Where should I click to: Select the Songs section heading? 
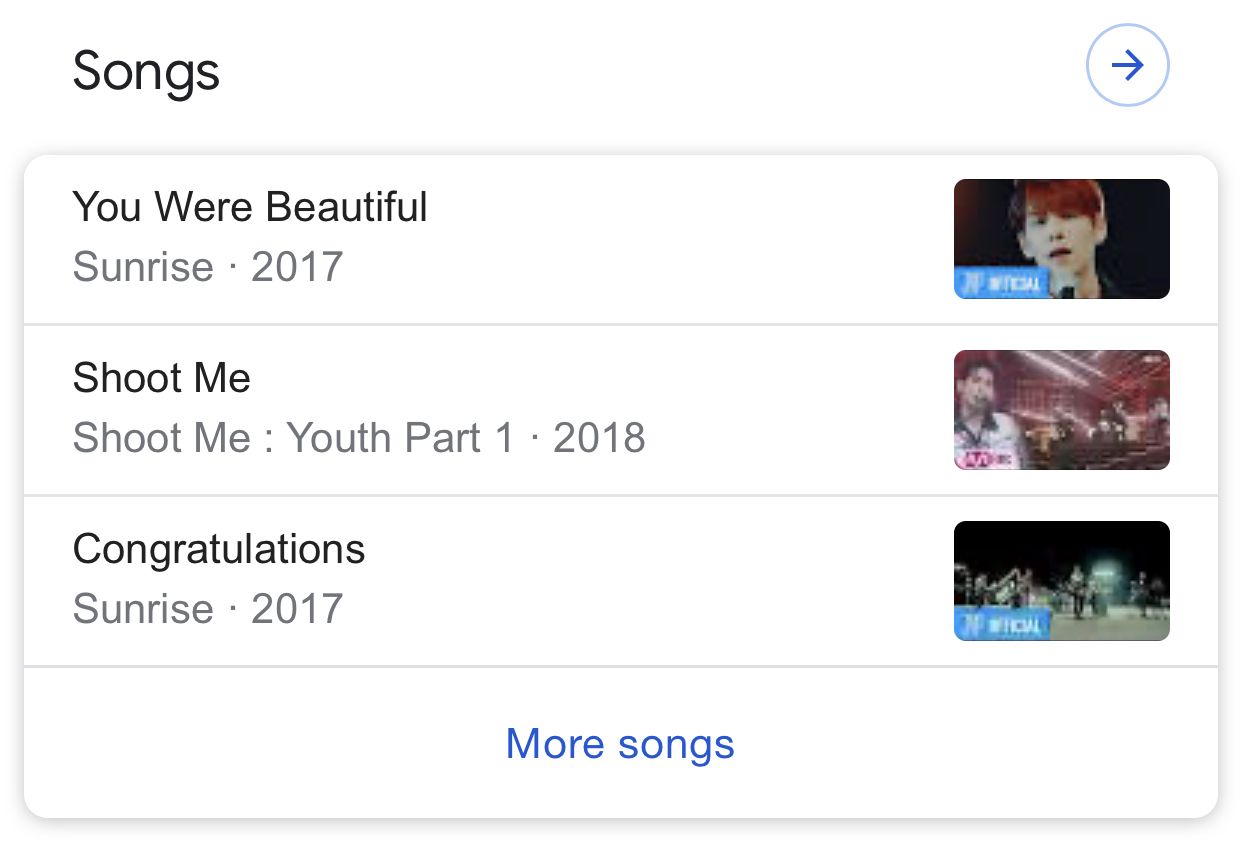coord(146,71)
